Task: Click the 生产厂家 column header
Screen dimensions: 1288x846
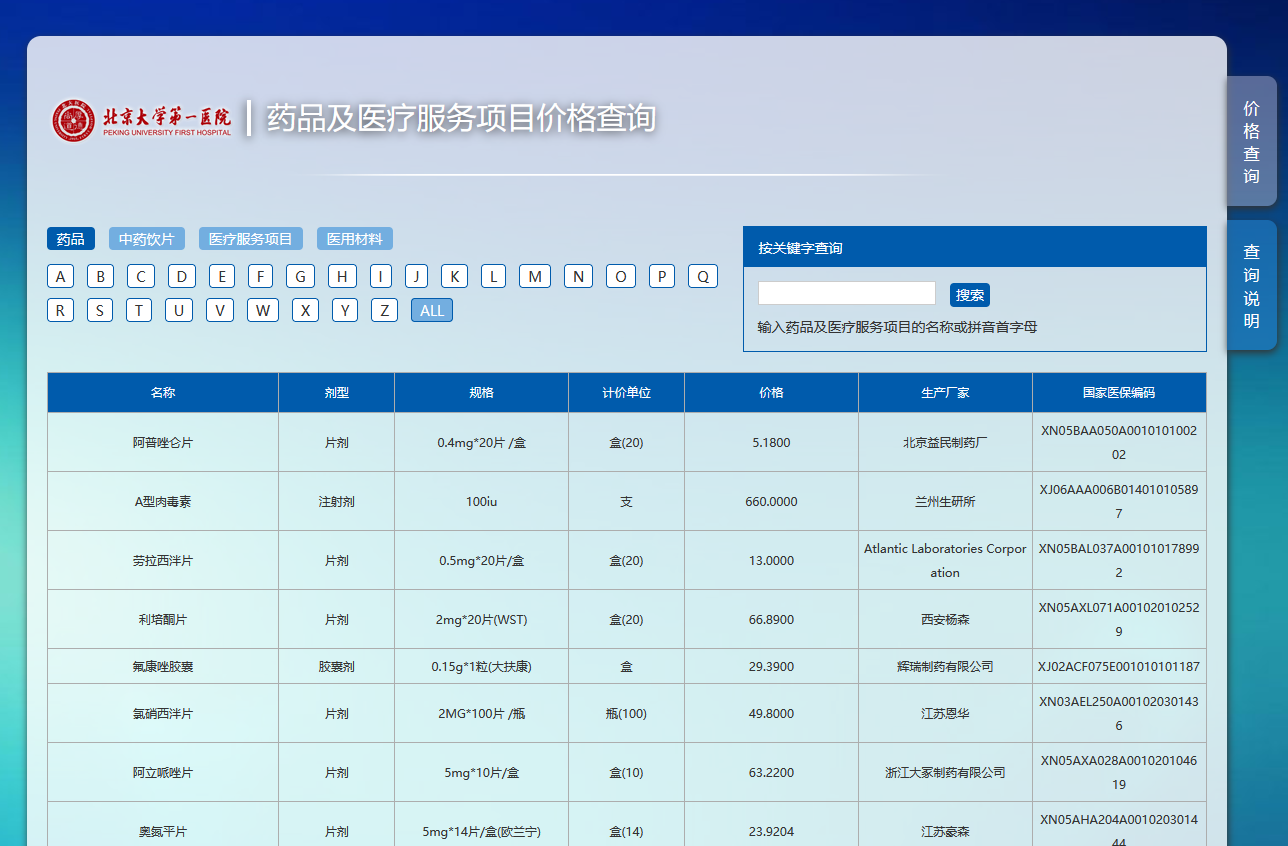Action: point(945,393)
